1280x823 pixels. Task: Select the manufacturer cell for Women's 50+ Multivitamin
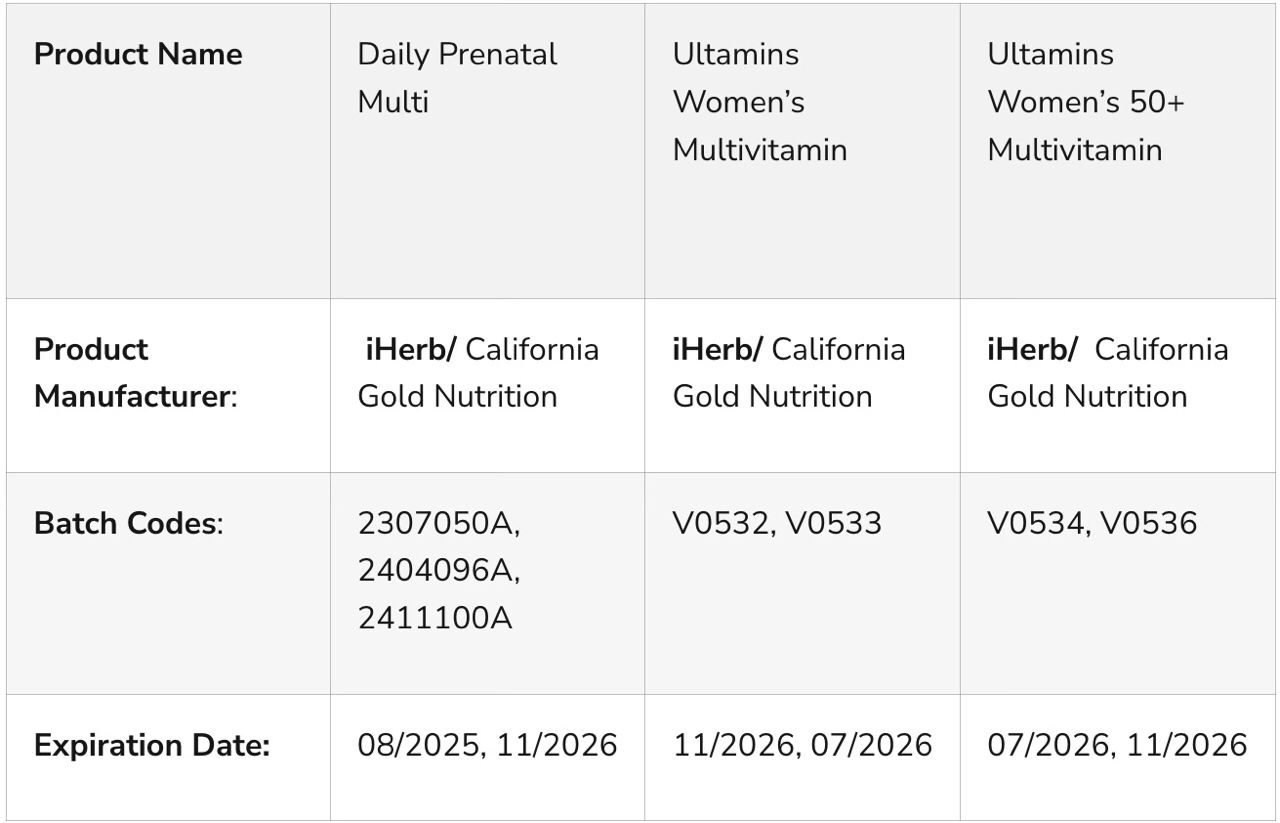tap(1107, 373)
